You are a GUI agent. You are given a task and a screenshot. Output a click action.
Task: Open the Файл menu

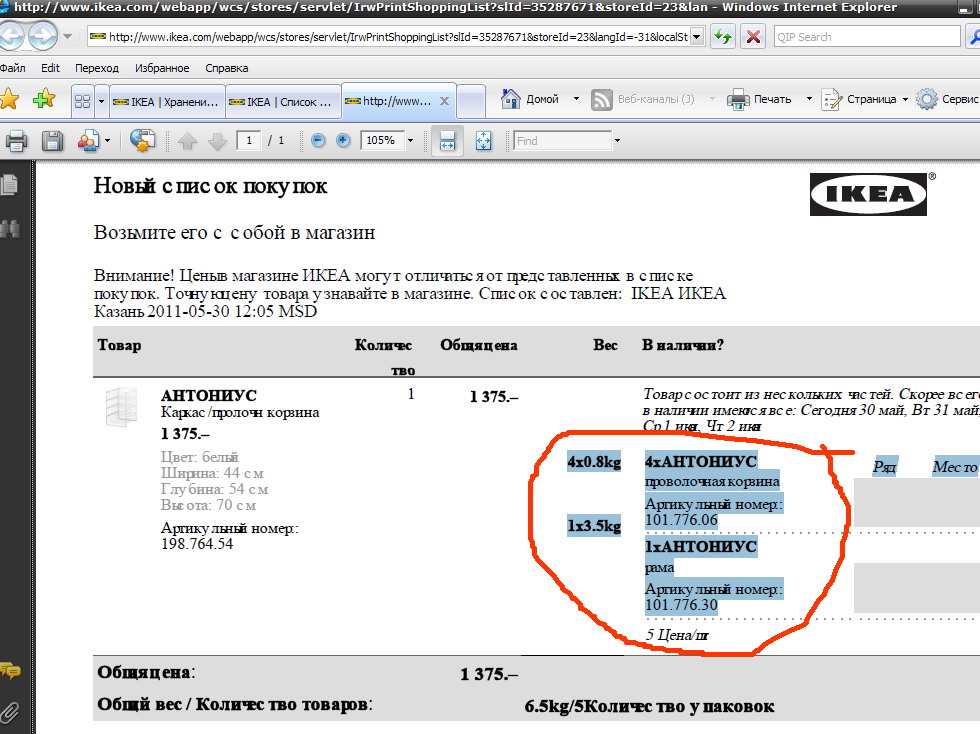click(12, 68)
